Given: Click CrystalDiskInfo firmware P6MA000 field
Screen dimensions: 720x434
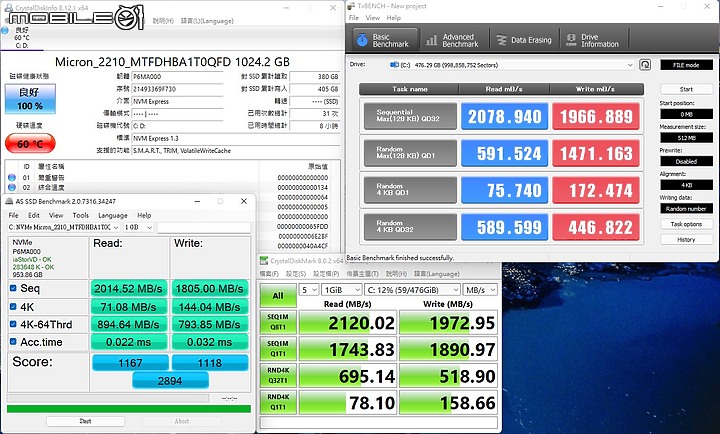Looking at the screenshot, I should [177, 77].
